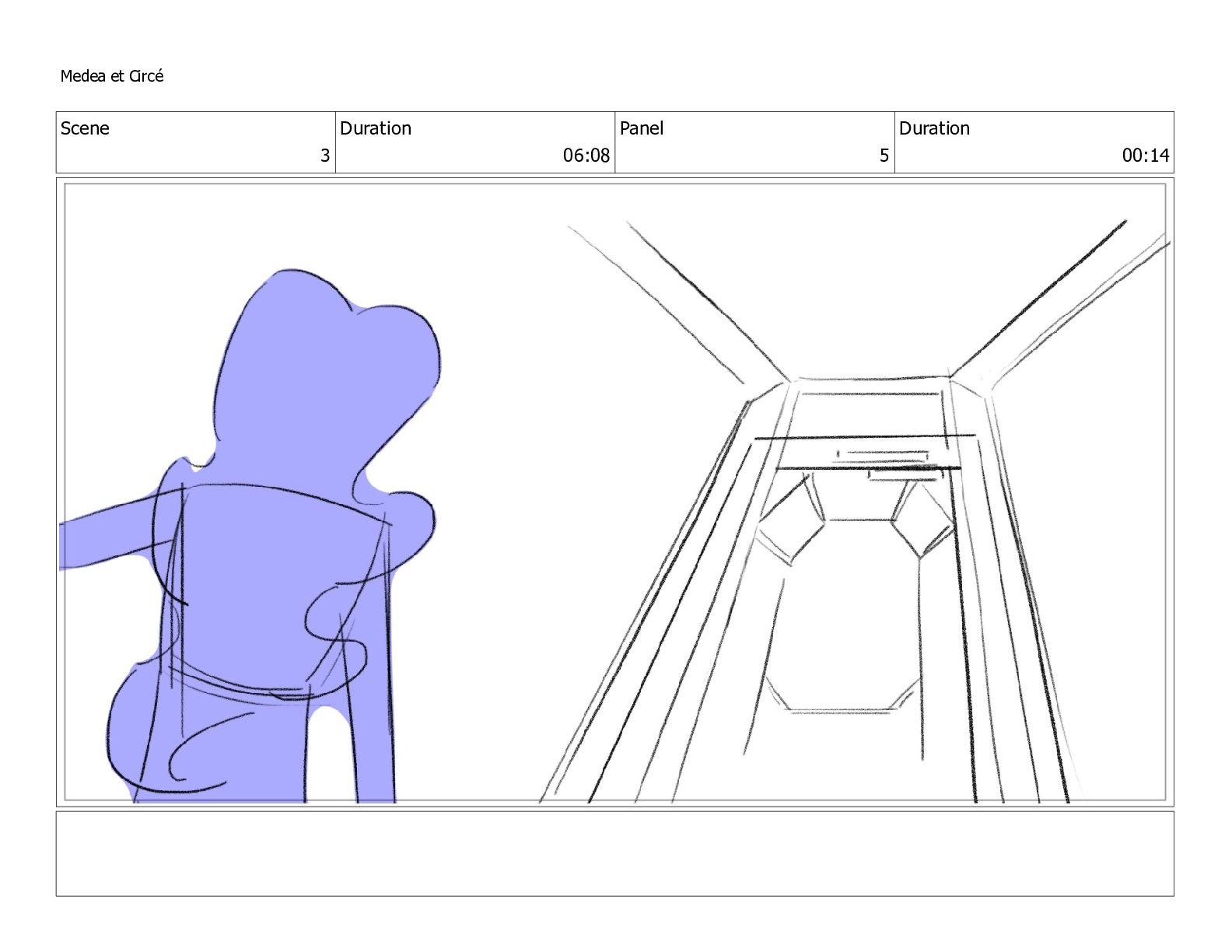Viewport: 1232px width, 952px height.
Task: Click the panel number value 5
Action: point(884,156)
